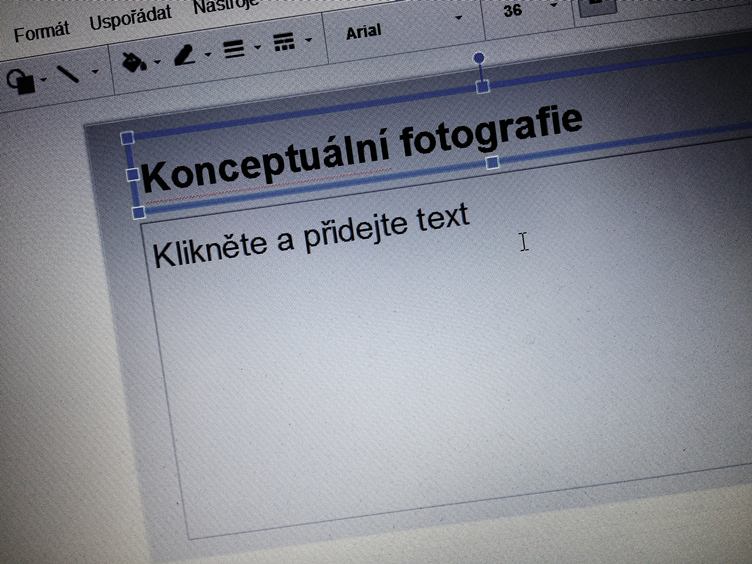Click the top-left resize handle of title box
The width and height of the screenshot is (752, 564).
pyautogui.click(x=127, y=138)
